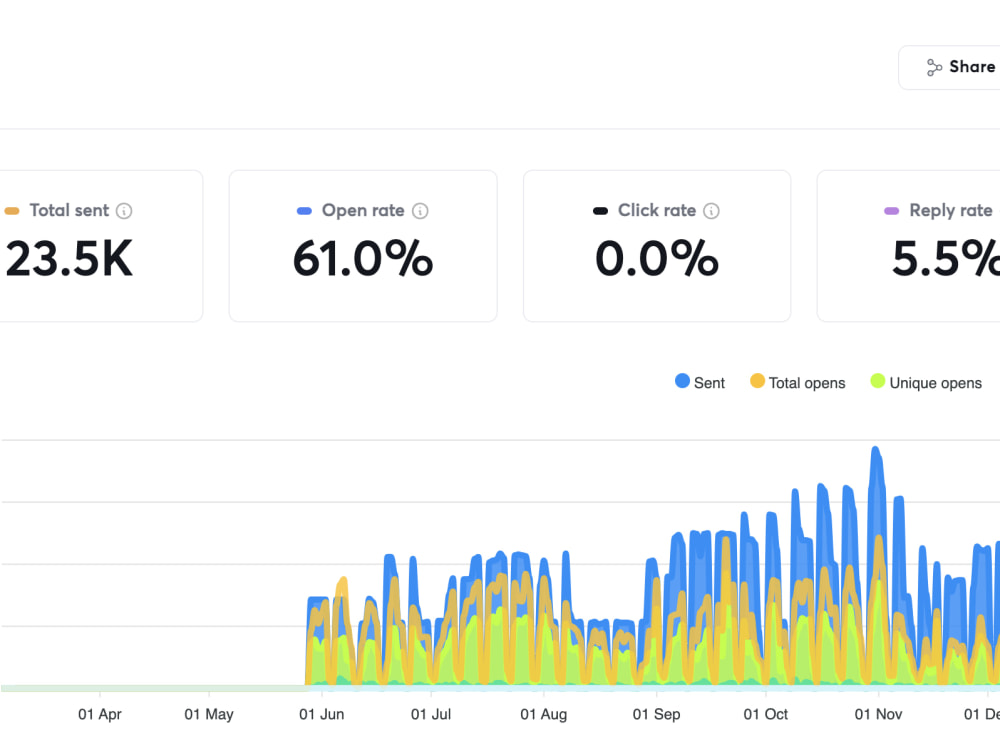This screenshot has height=750, width=1000.
Task: Click the 01 Apr axis label
Action: coord(100,714)
